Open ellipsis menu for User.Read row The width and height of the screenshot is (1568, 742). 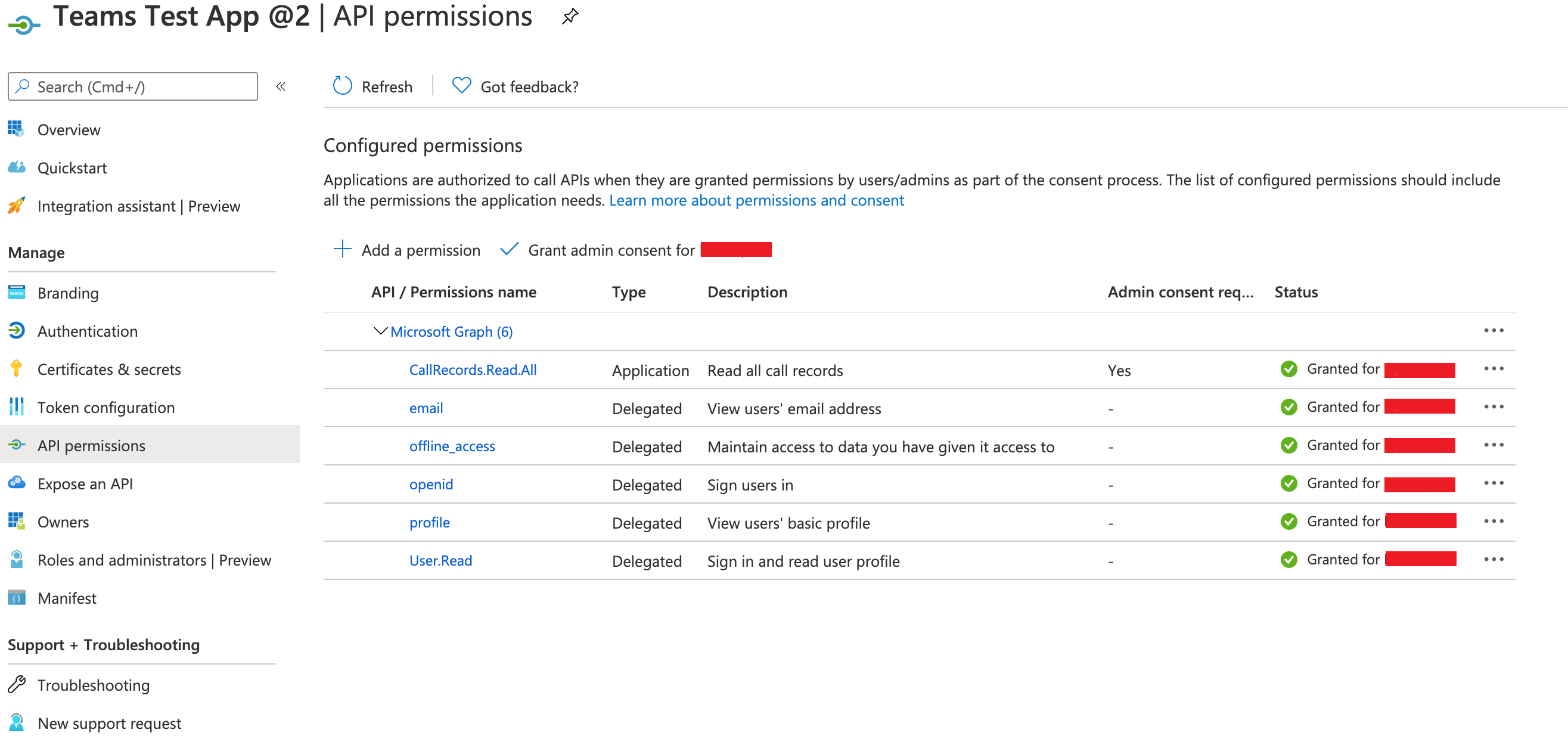pos(1493,560)
